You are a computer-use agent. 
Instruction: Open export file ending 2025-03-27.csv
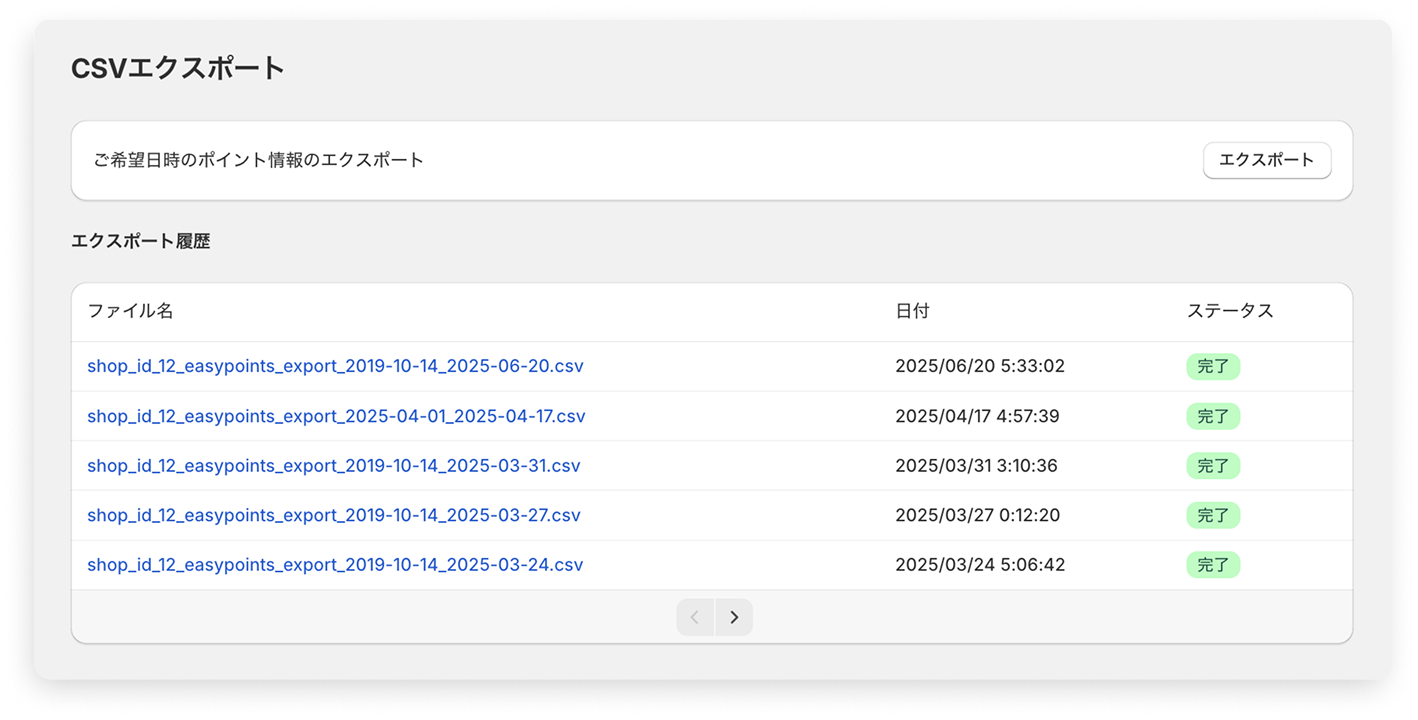334,515
